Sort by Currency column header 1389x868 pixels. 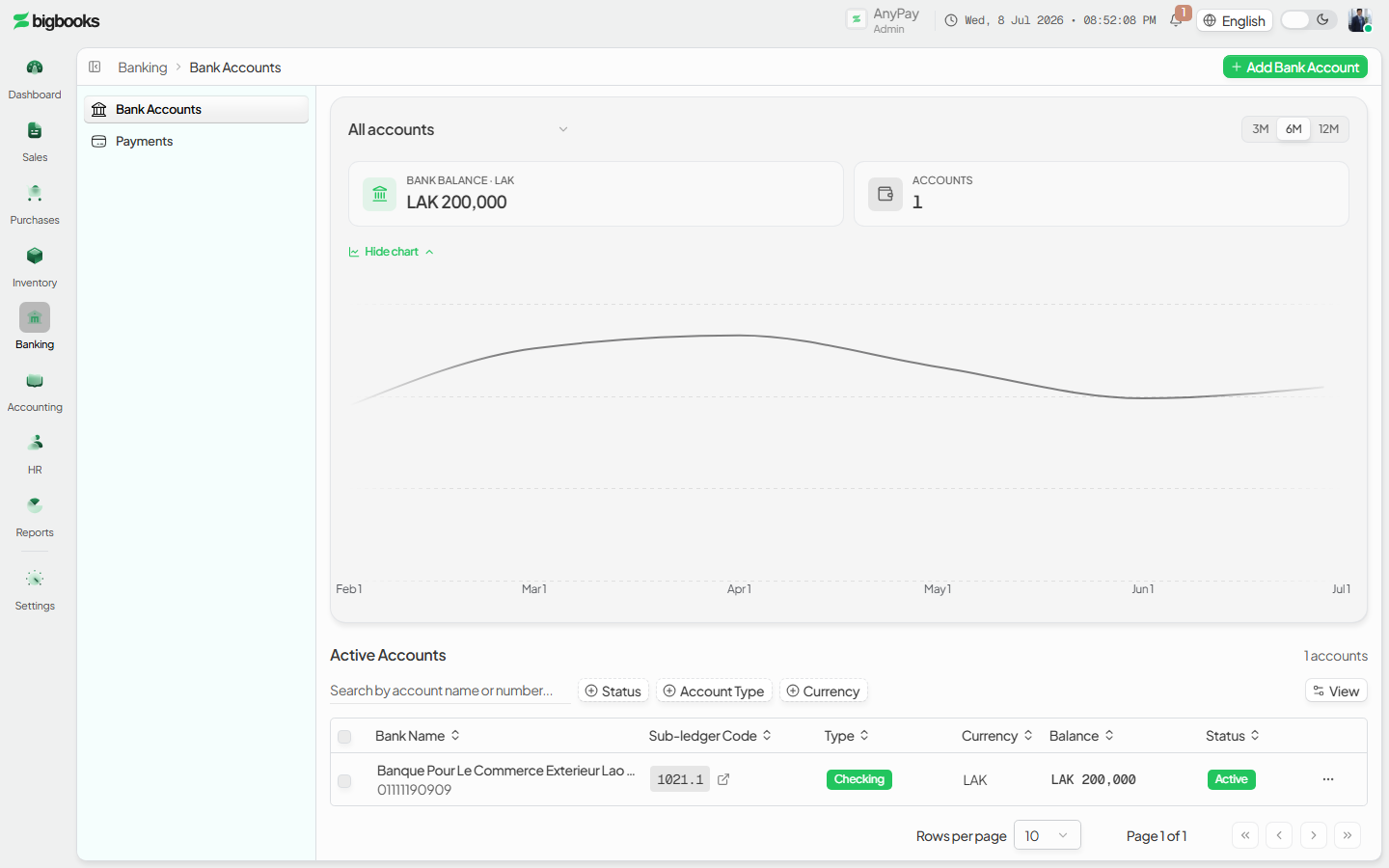coord(997,736)
